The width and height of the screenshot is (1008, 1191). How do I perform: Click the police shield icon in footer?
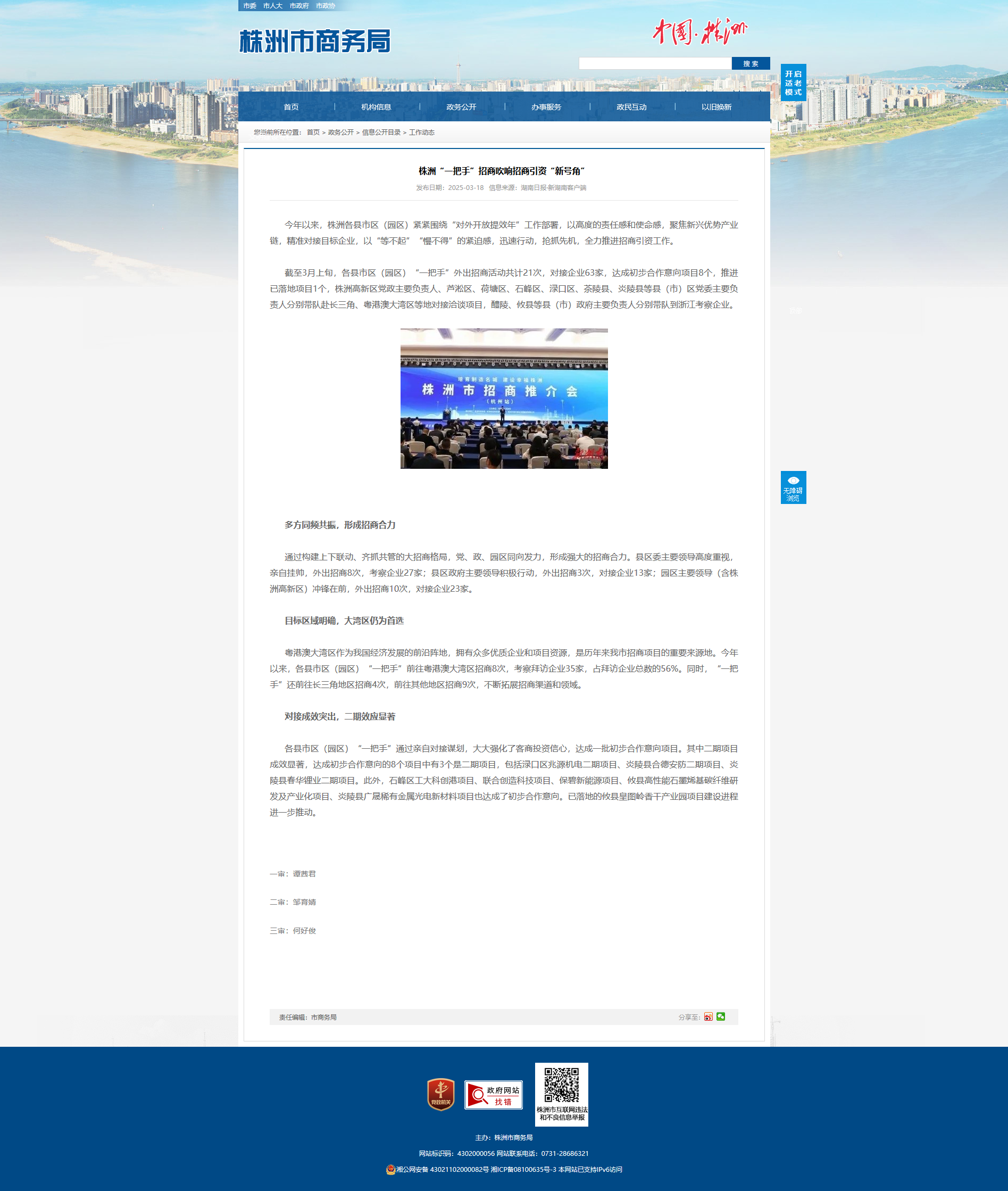click(x=391, y=1169)
